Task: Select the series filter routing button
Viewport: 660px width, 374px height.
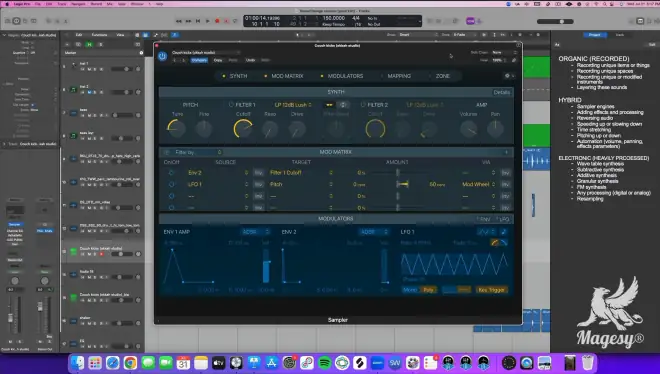Action: (x=330, y=105)
